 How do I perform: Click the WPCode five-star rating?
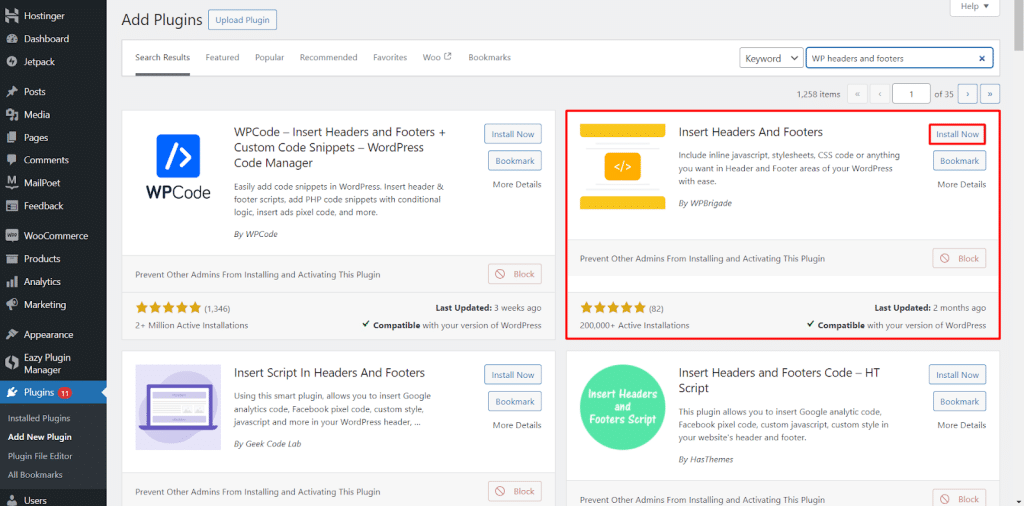[168, 308]
